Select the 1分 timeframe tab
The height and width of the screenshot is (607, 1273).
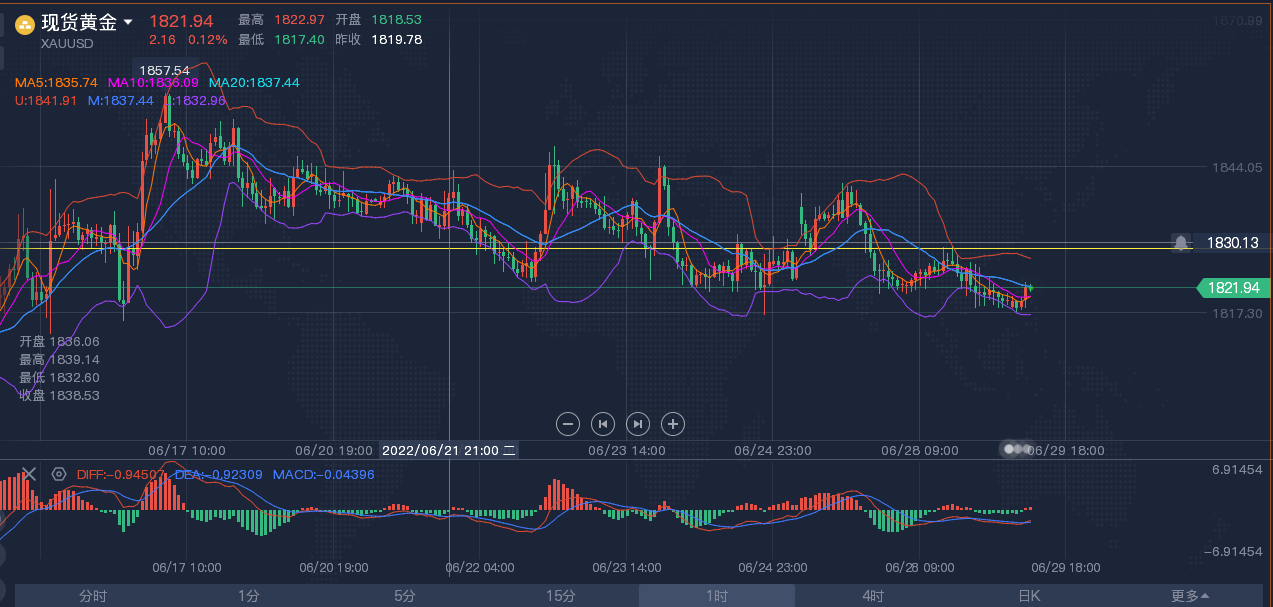(249, 596)
